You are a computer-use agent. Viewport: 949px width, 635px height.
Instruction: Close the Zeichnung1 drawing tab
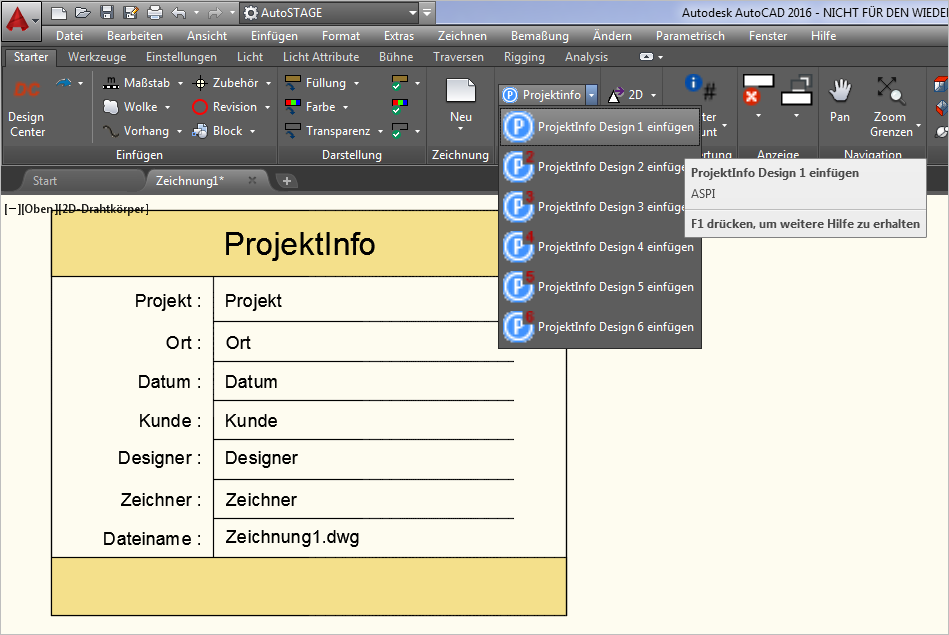point(252,181)
